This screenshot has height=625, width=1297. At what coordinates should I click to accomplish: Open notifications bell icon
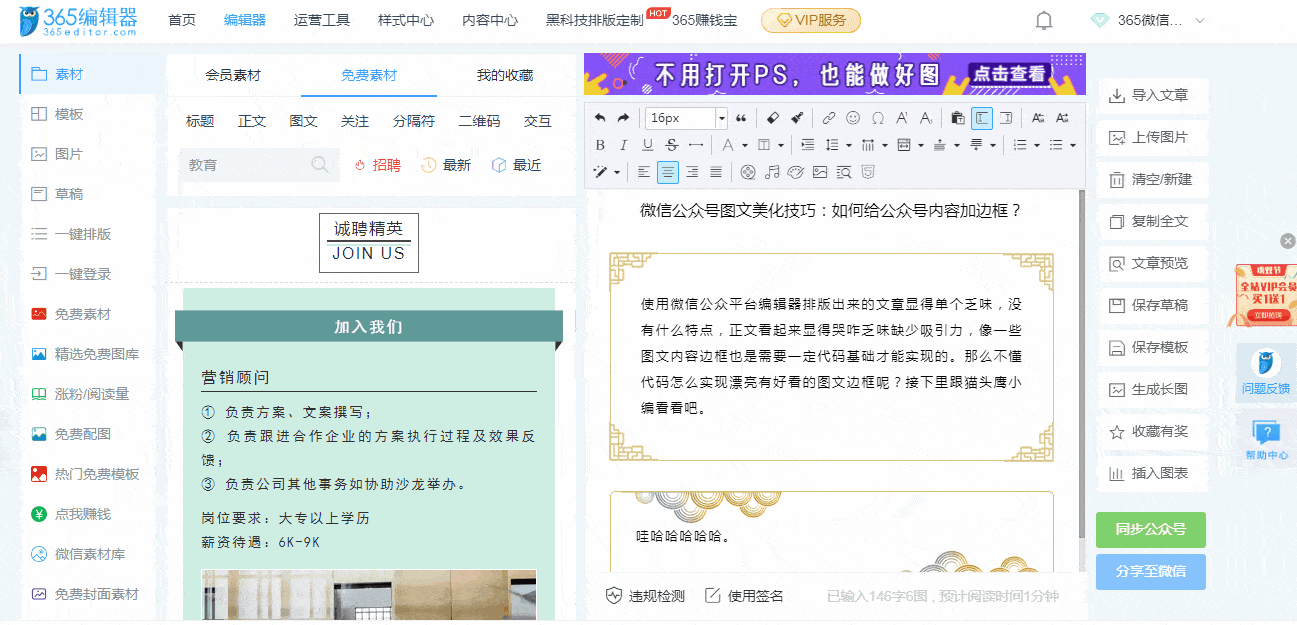pos(1044,20)
